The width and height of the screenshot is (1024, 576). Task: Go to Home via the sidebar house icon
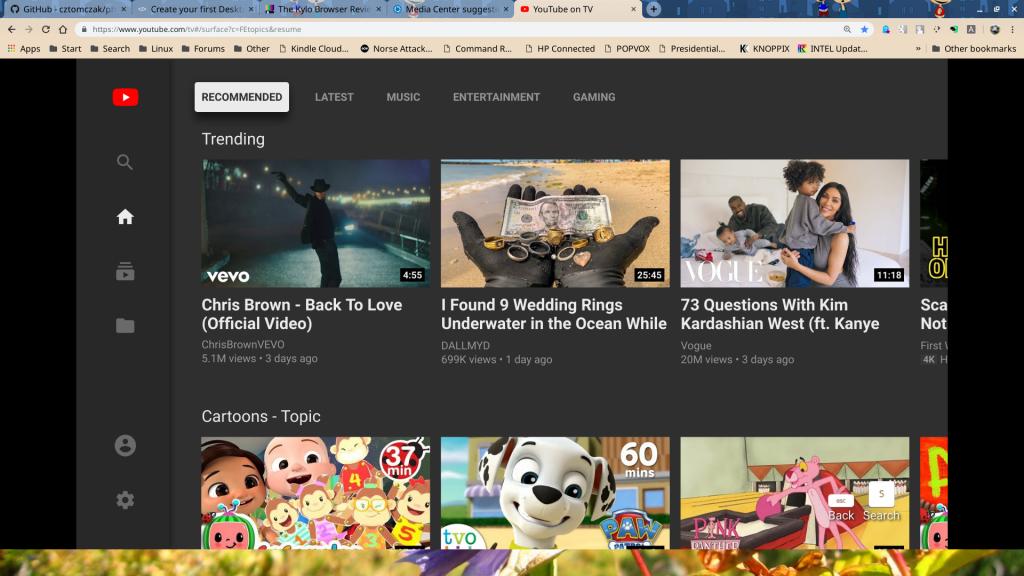125,217
